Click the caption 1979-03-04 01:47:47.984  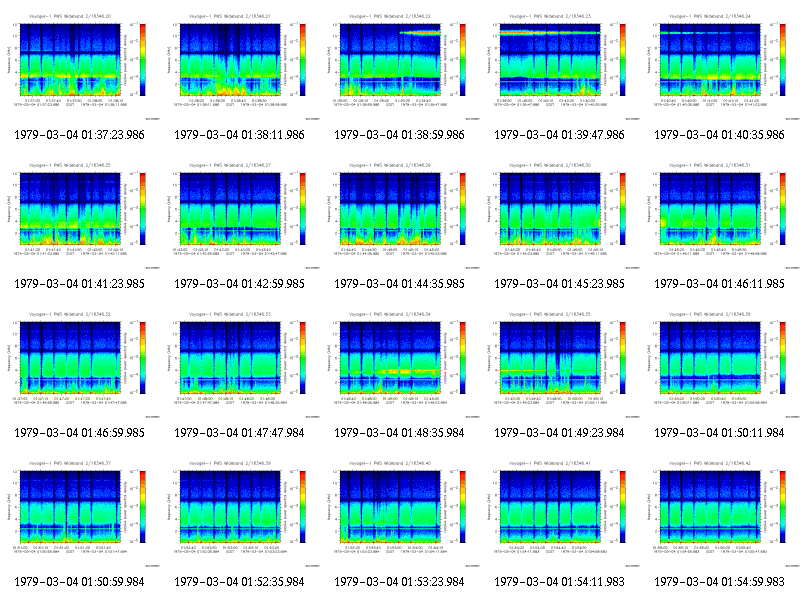click(x=239, y=433)
